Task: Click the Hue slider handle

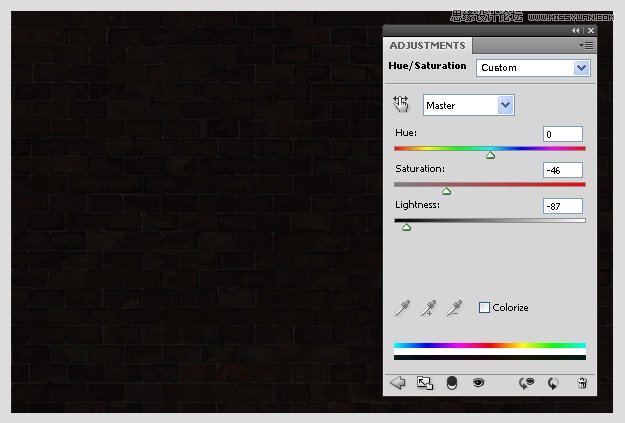Action: [491, 155]
